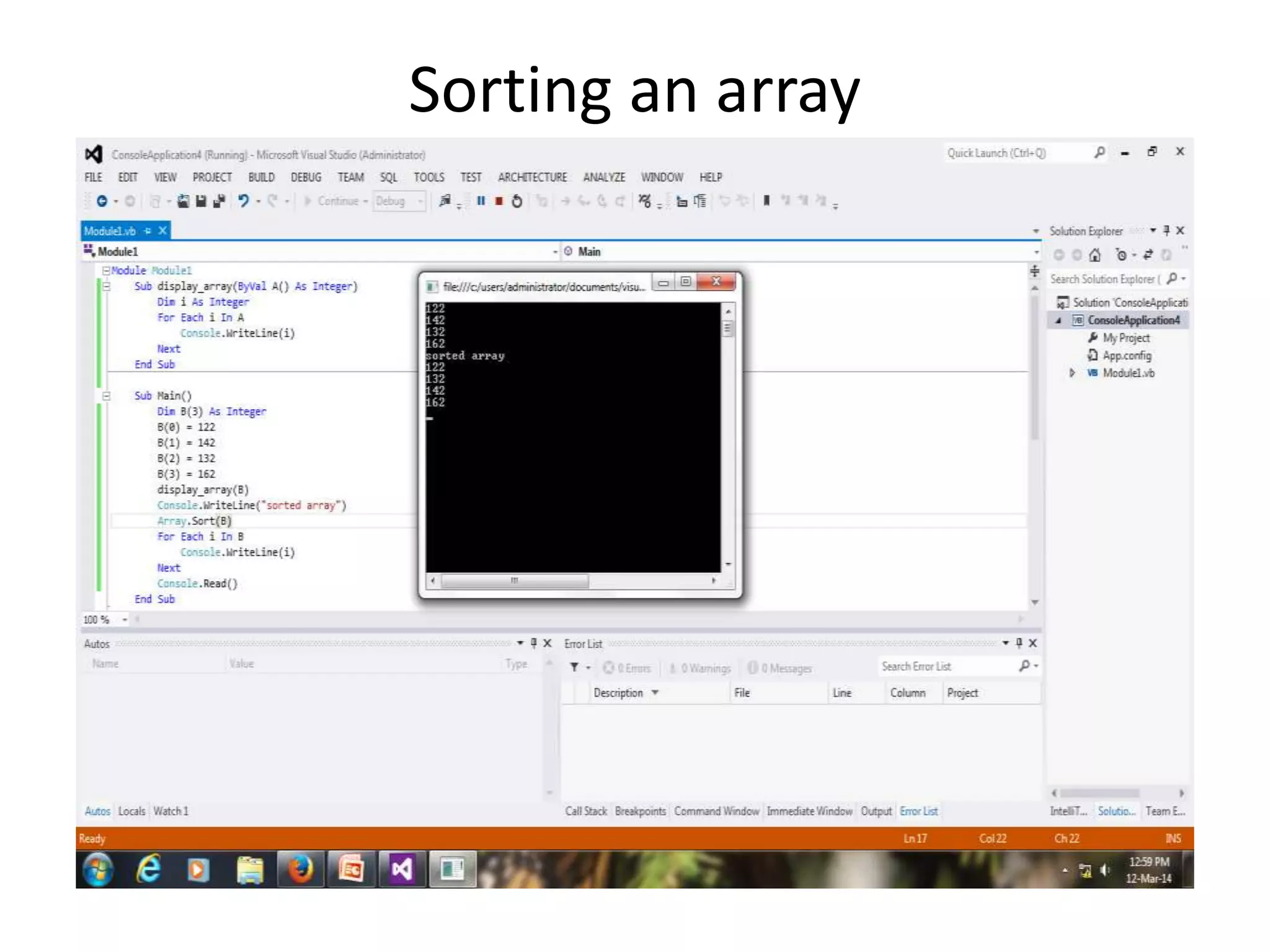Switch to the Immediate Window tab
The width and height of the screenshot is (1270, 952).
pos(809,811)
